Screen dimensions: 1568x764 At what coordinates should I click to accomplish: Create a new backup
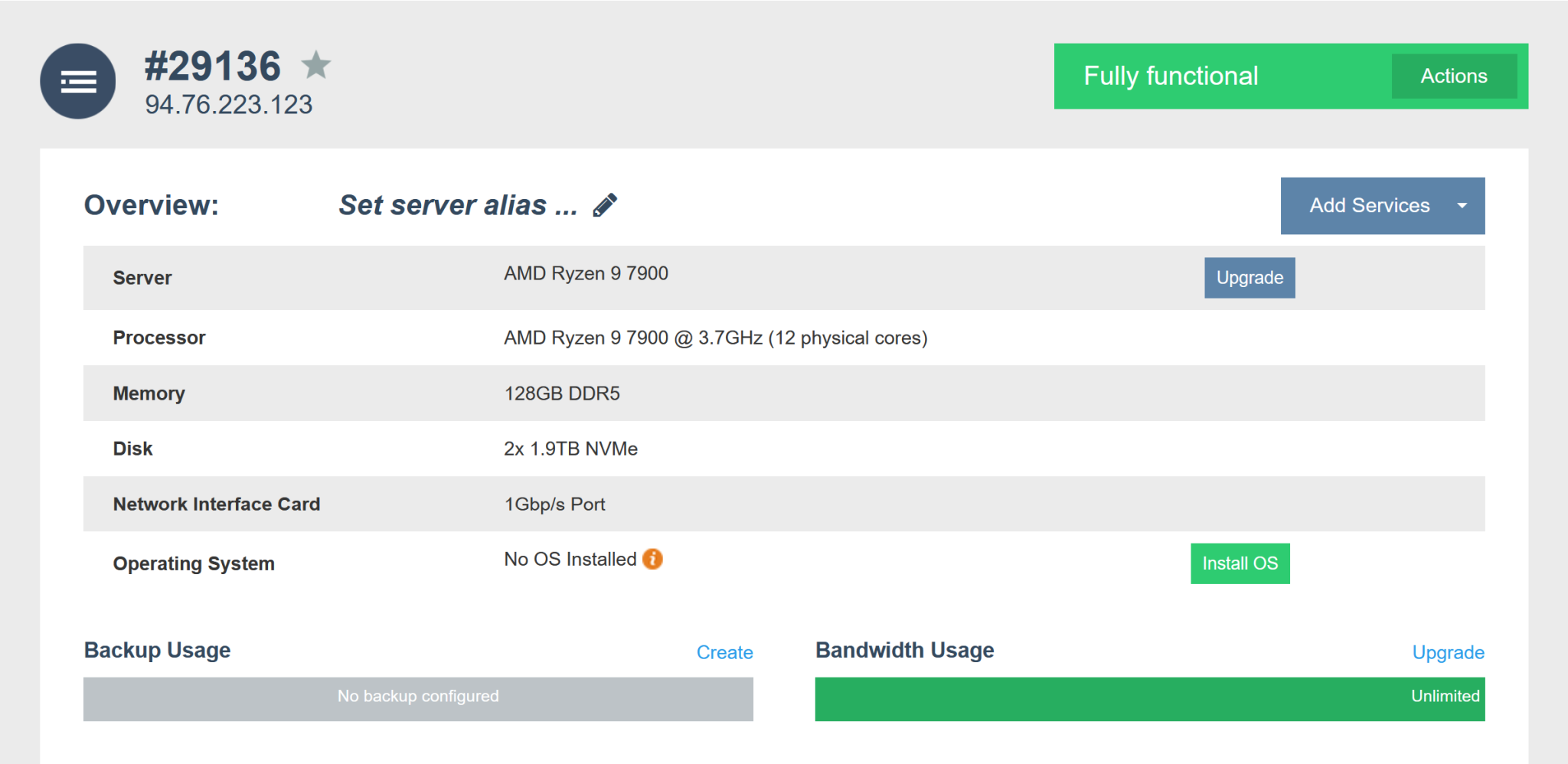[x=724, y=652]
